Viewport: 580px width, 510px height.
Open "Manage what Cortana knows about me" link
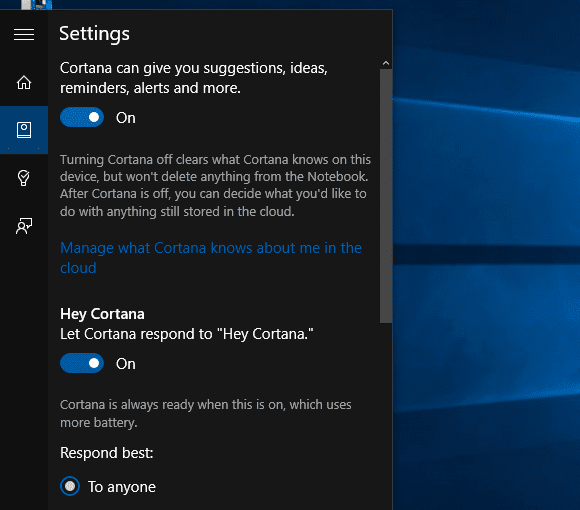211,258
